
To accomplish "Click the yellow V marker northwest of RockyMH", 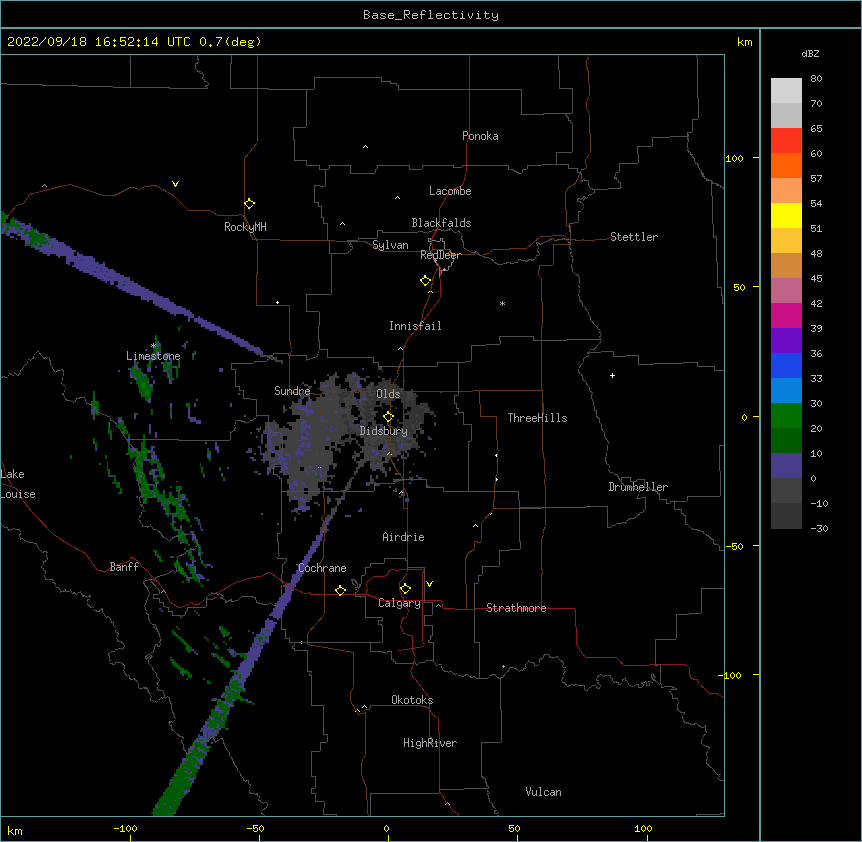I will coord(175,184).
